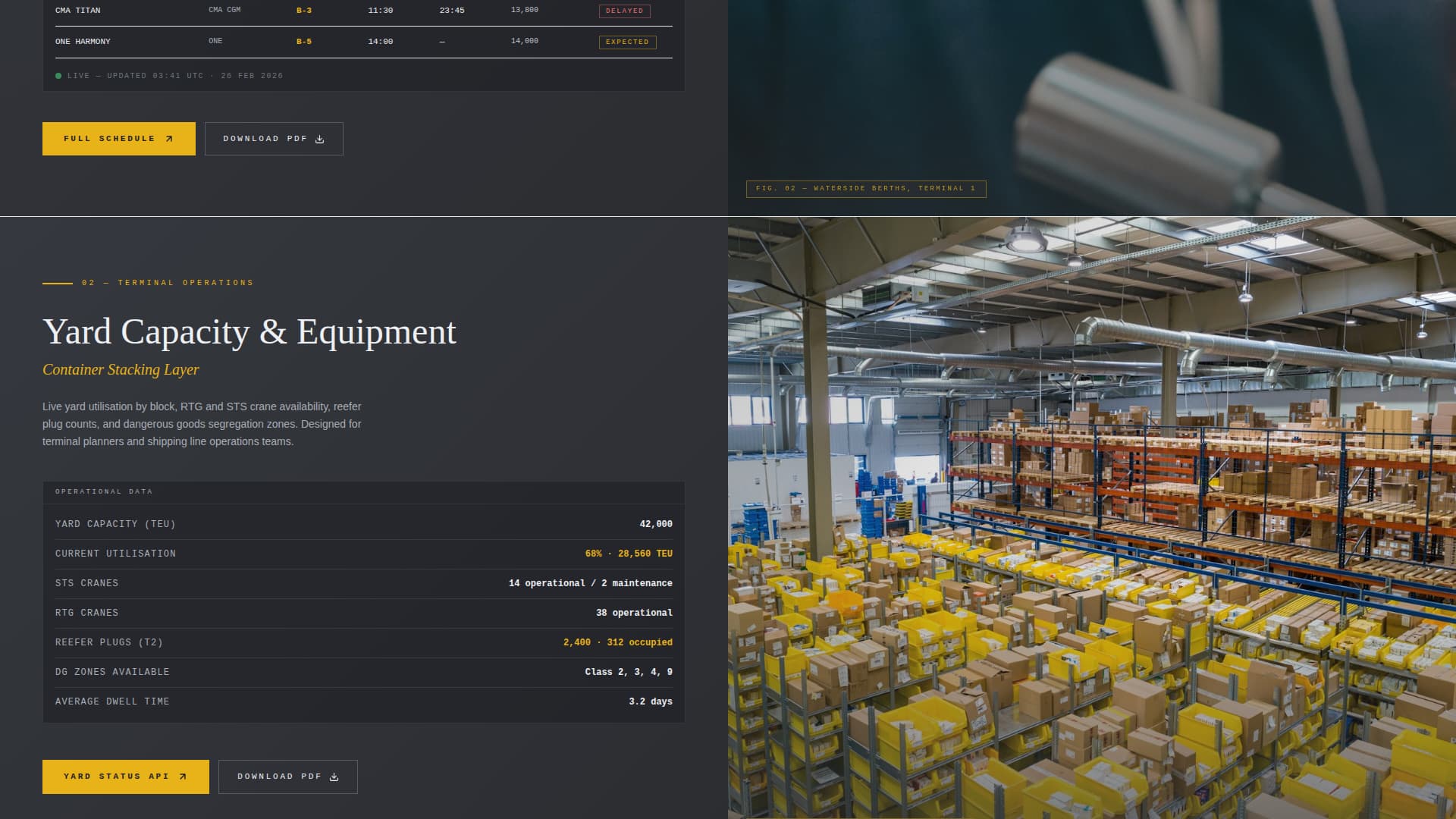
Task: Download the yard capacity PDF
Action: click(x=287, y=777)
